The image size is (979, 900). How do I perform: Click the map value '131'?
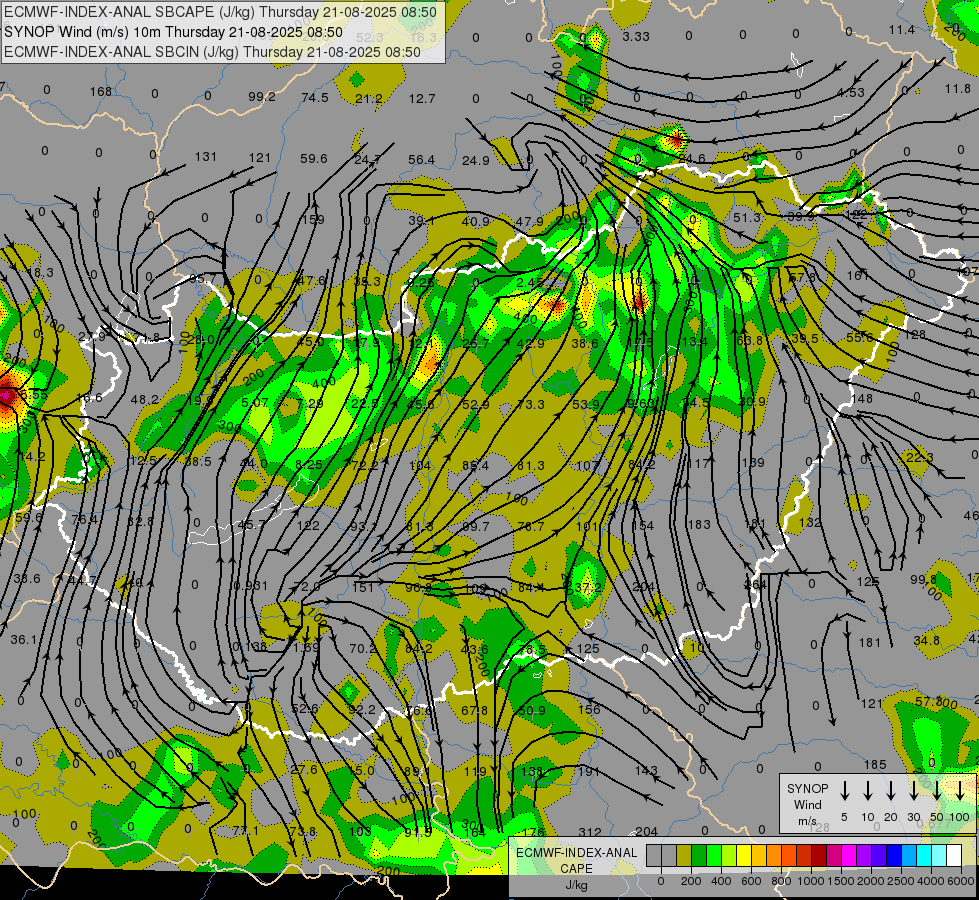pos(206,157)
